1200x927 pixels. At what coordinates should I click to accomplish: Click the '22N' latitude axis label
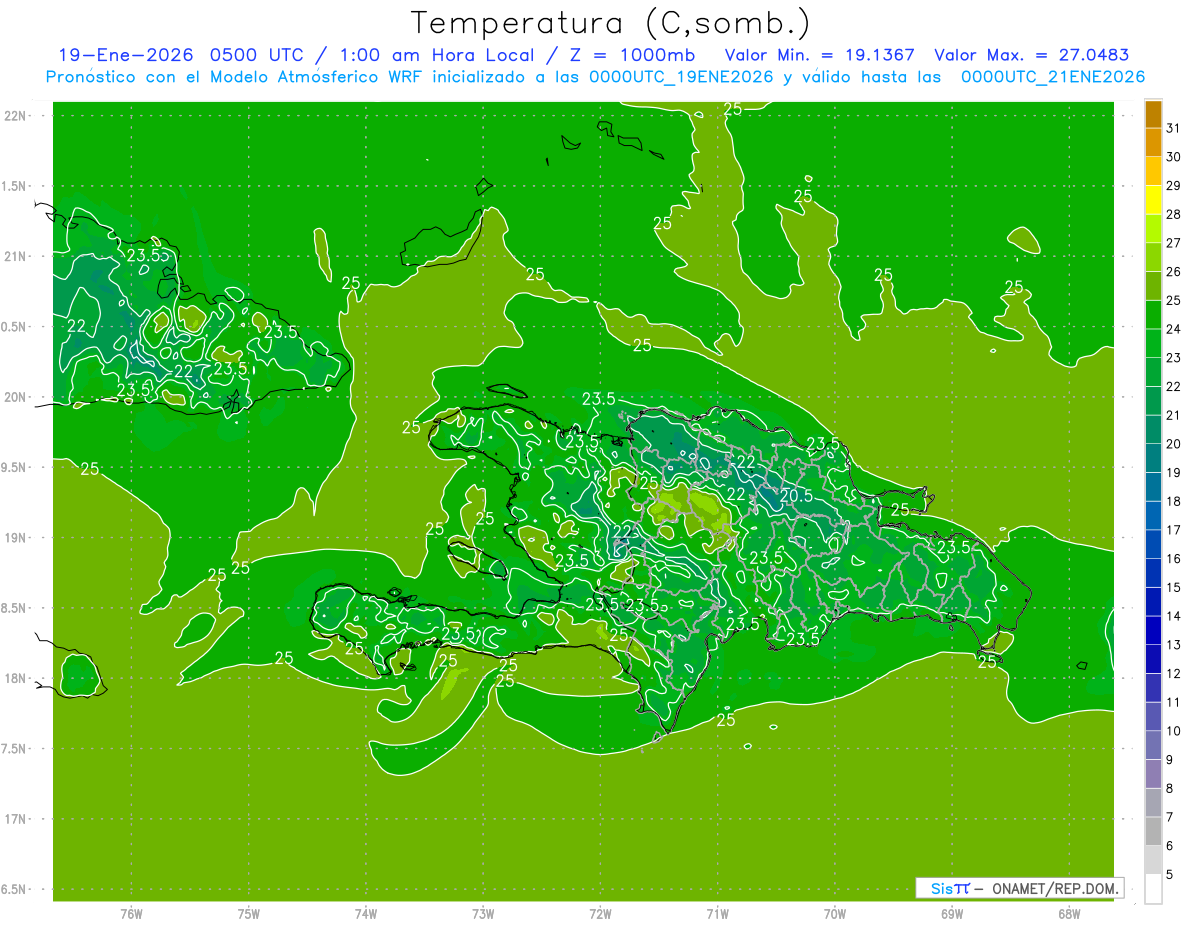(15, 116)
